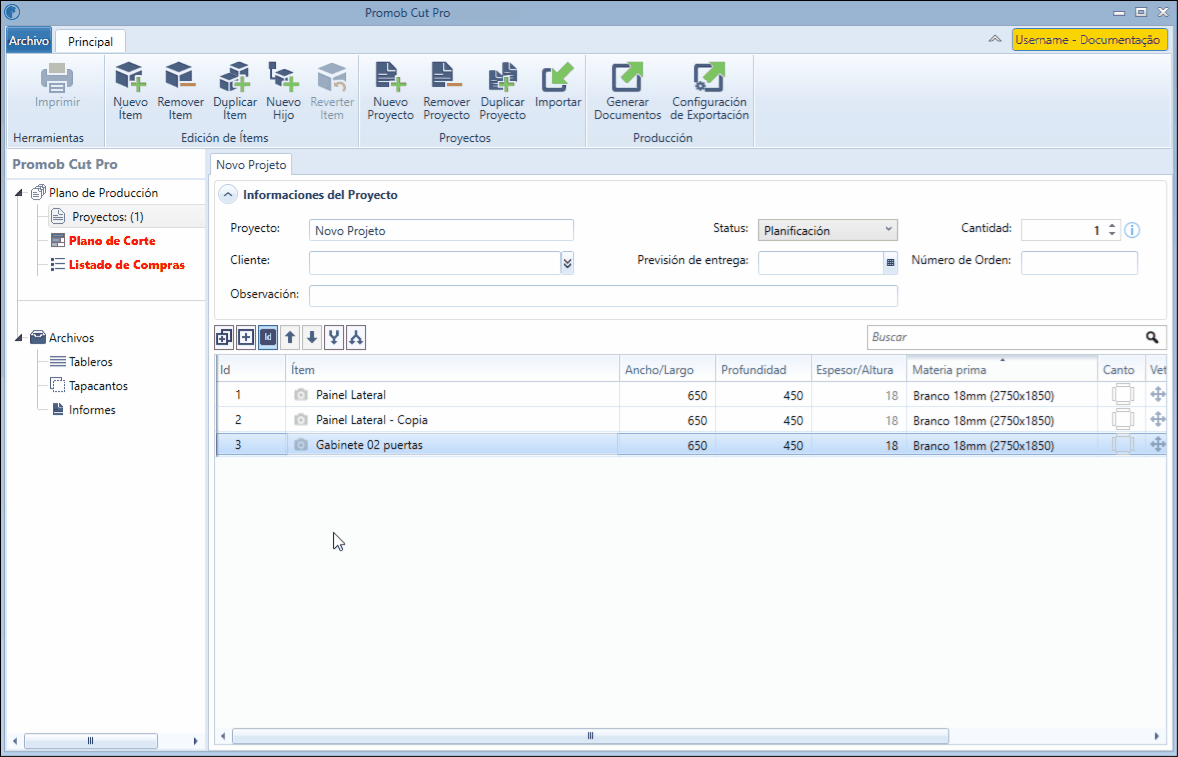Screen dimensions: 1178x757
Task: Select Proyectos: (1) in the tree
Action: (107, 216)
